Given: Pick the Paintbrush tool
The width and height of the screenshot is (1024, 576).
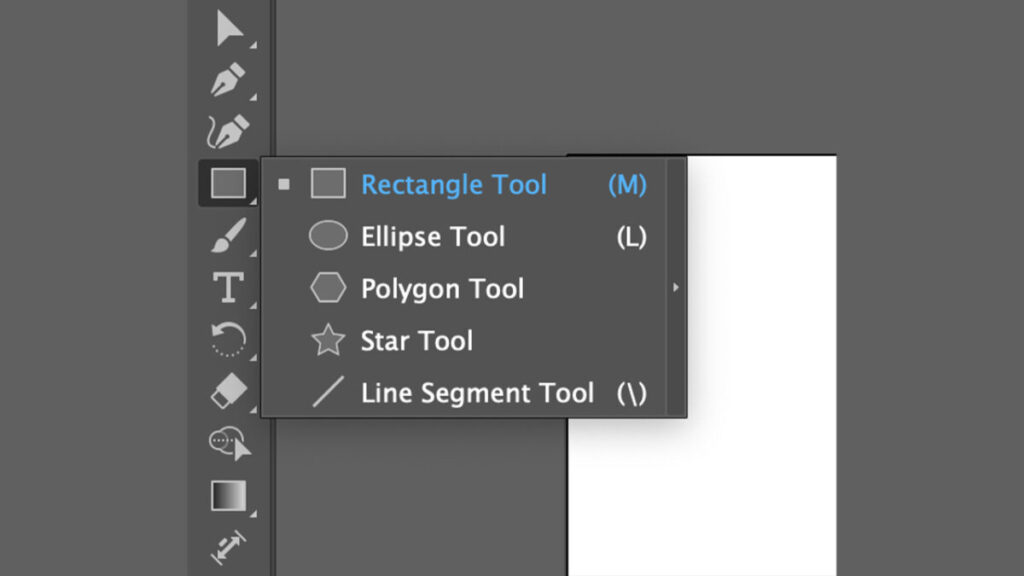Looking at the screenshot, I should click(x=229, y=236).
